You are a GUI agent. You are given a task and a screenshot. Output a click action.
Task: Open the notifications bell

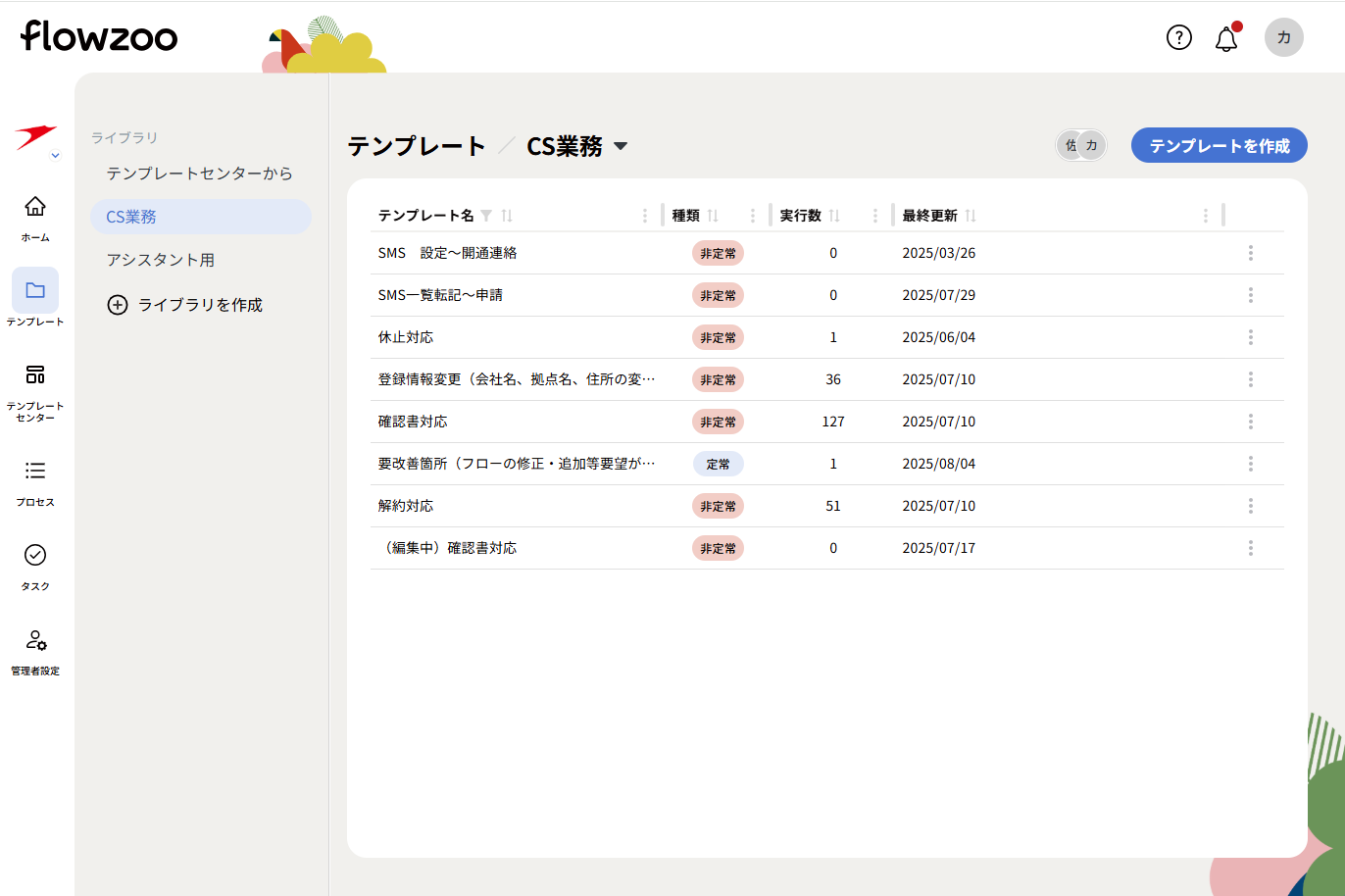[1225, 39]
